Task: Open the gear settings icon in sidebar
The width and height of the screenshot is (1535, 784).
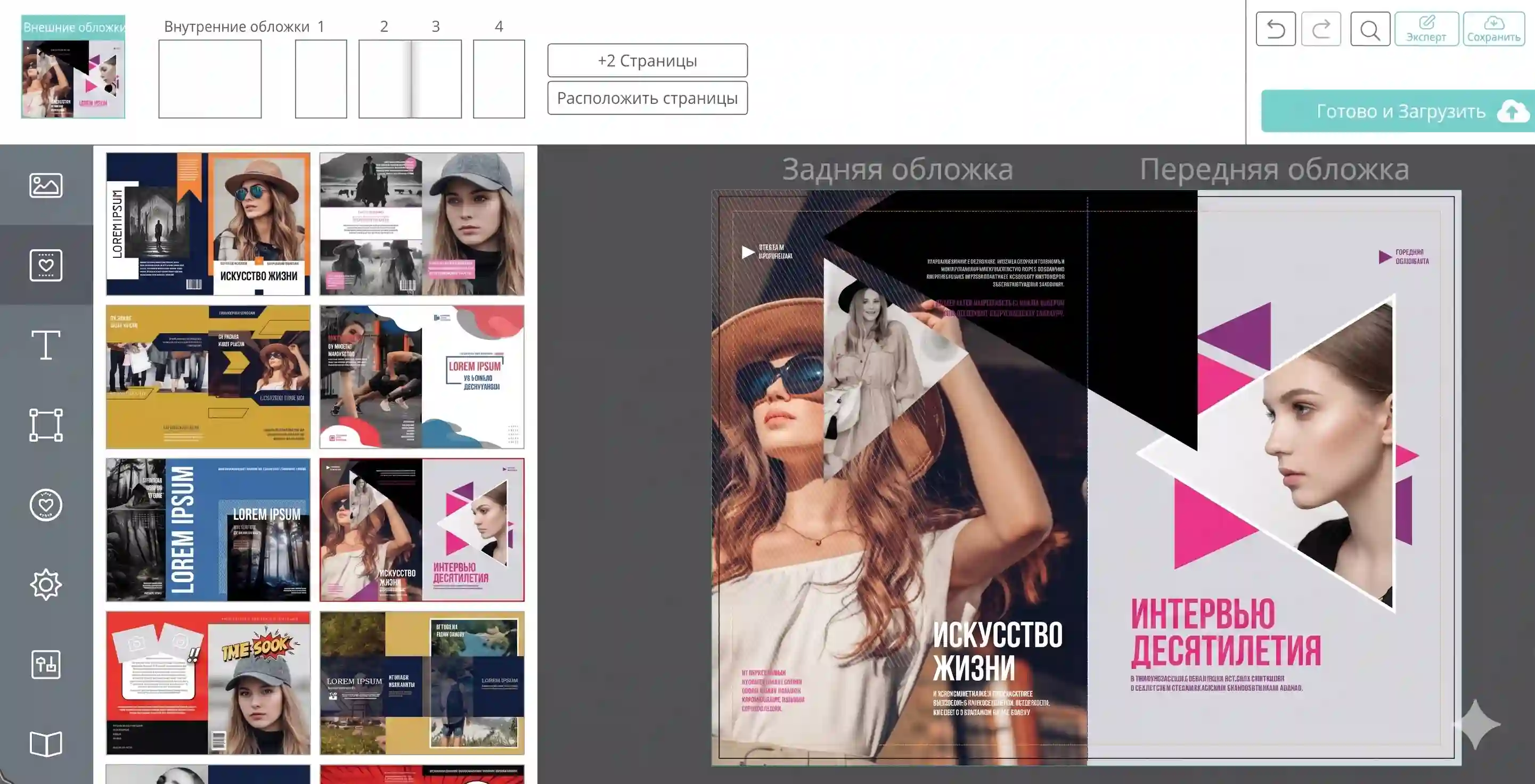Action: click(x=46, y=584)
